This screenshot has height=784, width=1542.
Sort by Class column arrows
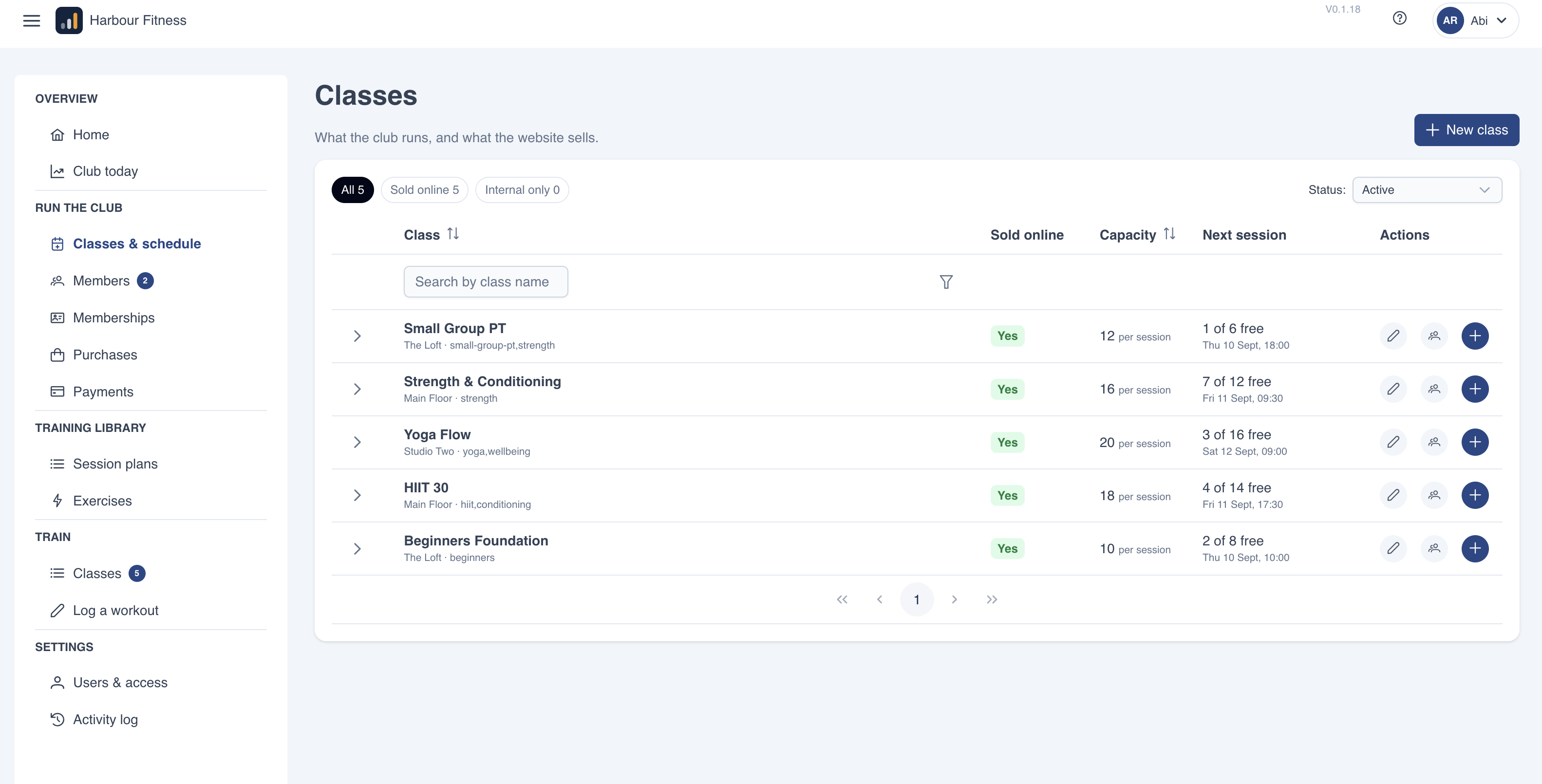[x=453, y=234]
